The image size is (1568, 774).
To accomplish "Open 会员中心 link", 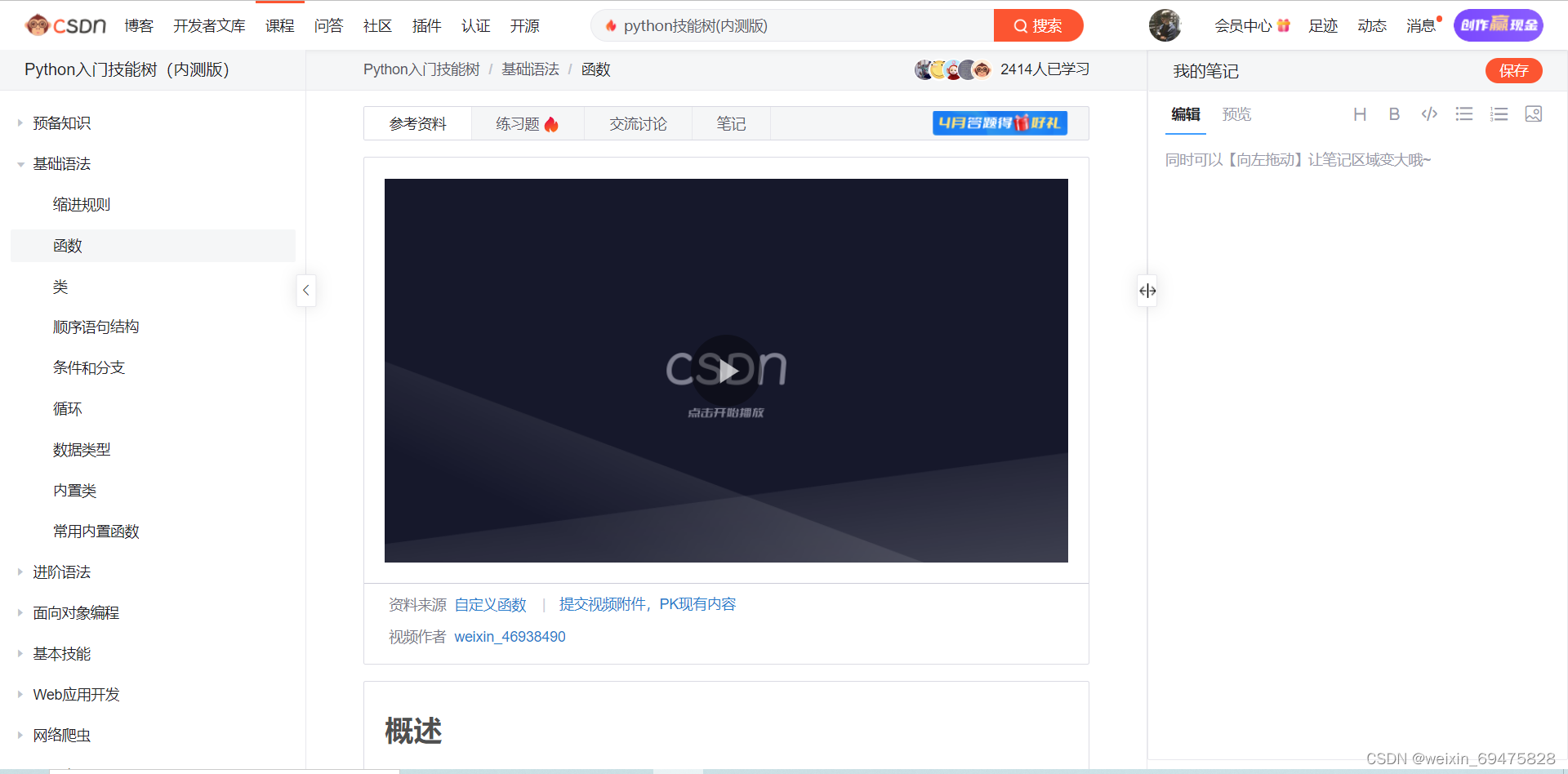I will pos(1251,25).
